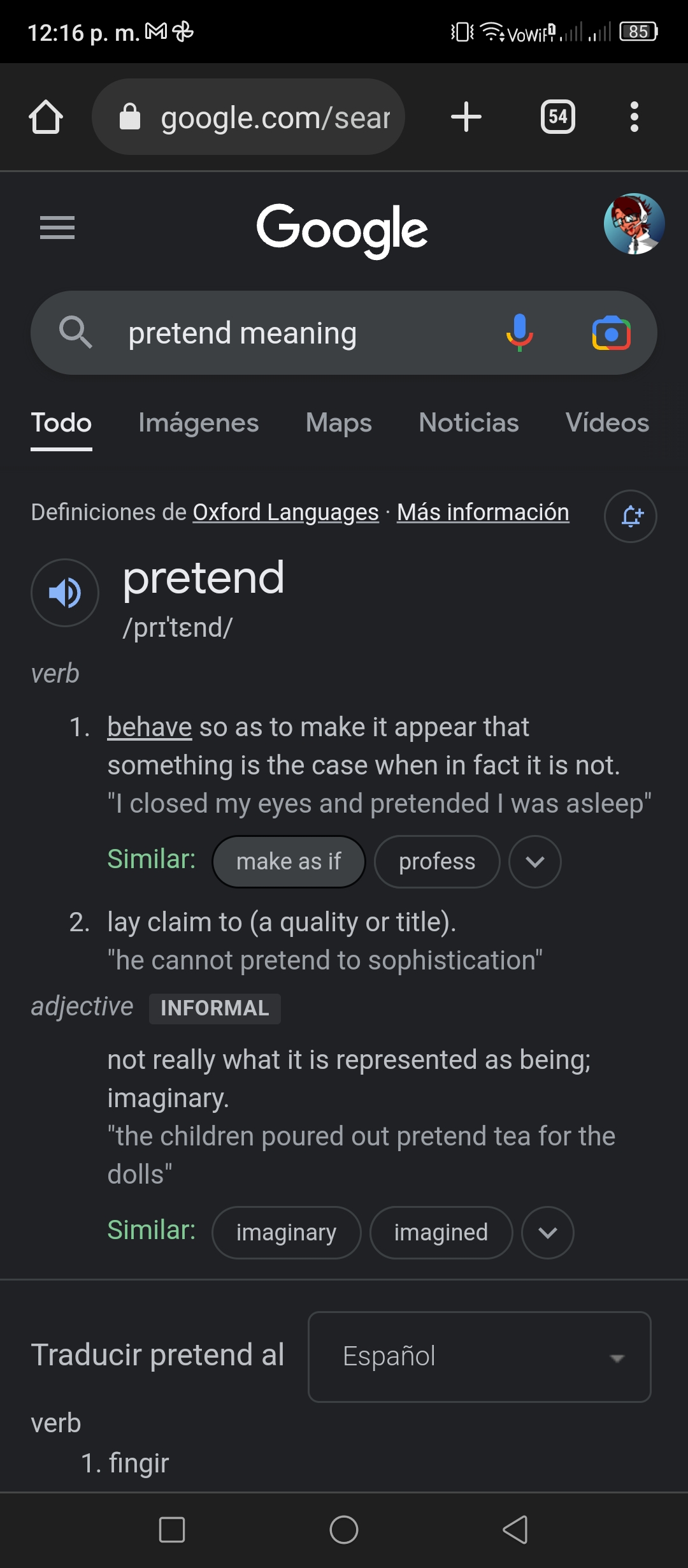Open the Más información link

click(x=483, y=512)
